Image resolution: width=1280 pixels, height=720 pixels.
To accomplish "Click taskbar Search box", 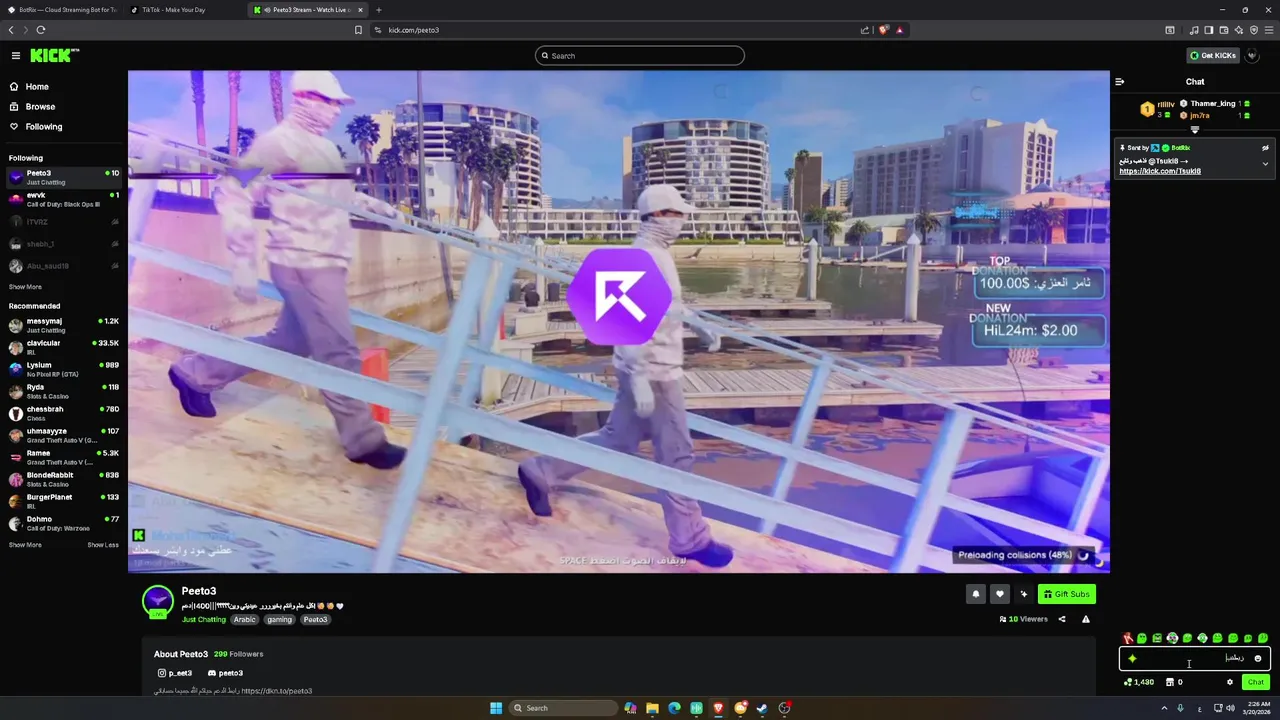I will pyautogui.click(x=563, y=708).
